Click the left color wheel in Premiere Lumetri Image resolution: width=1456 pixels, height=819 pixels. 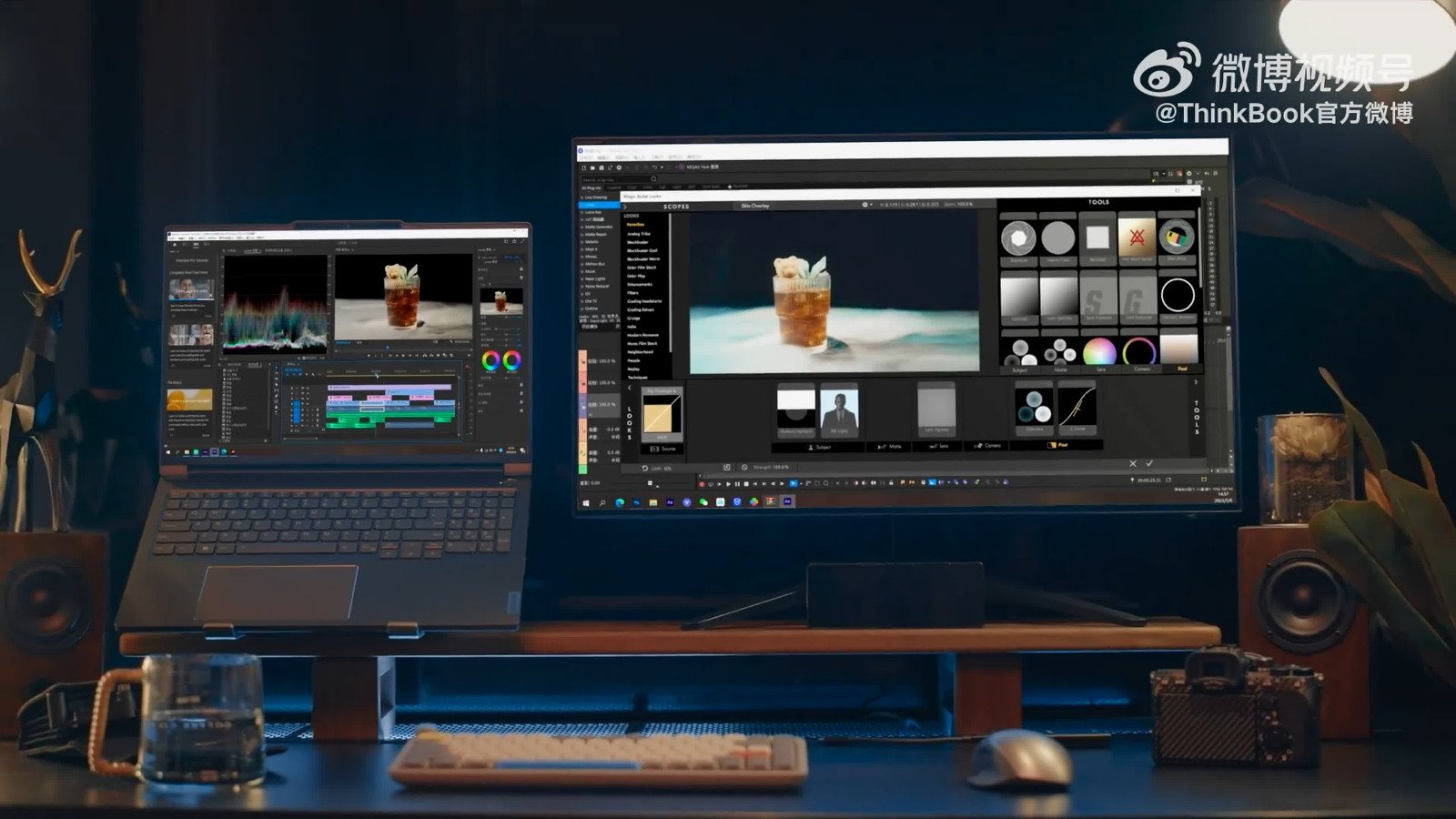coord(490,361)
